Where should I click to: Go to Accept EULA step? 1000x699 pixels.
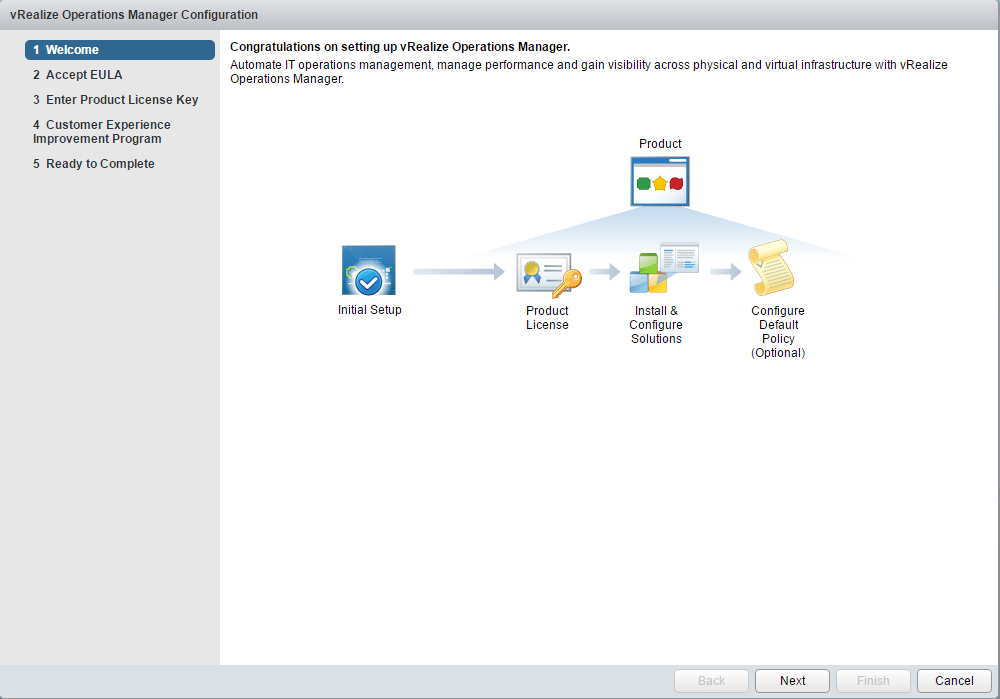tap(77, 75)
